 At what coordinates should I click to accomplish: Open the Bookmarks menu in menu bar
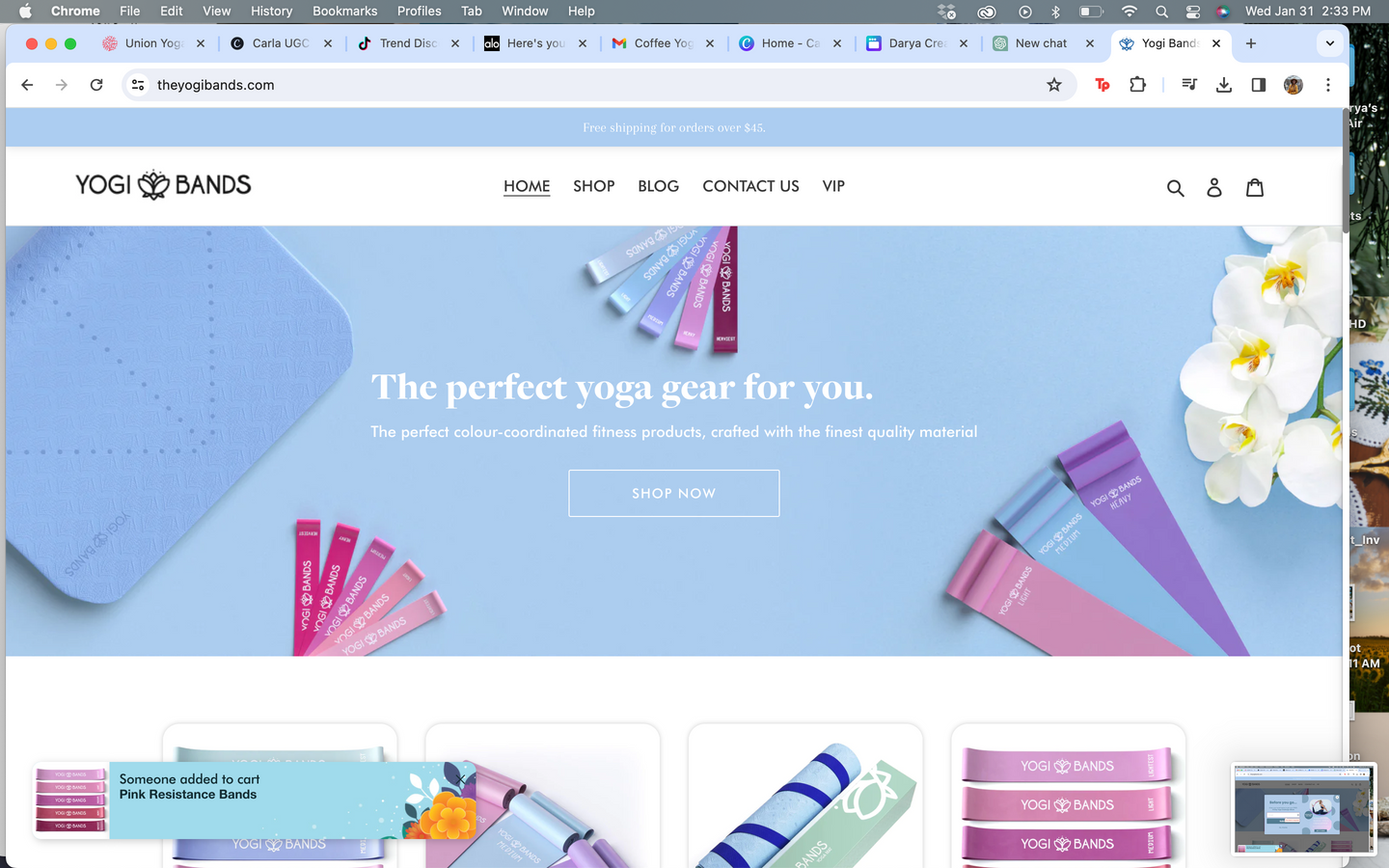tap(344, 12)
